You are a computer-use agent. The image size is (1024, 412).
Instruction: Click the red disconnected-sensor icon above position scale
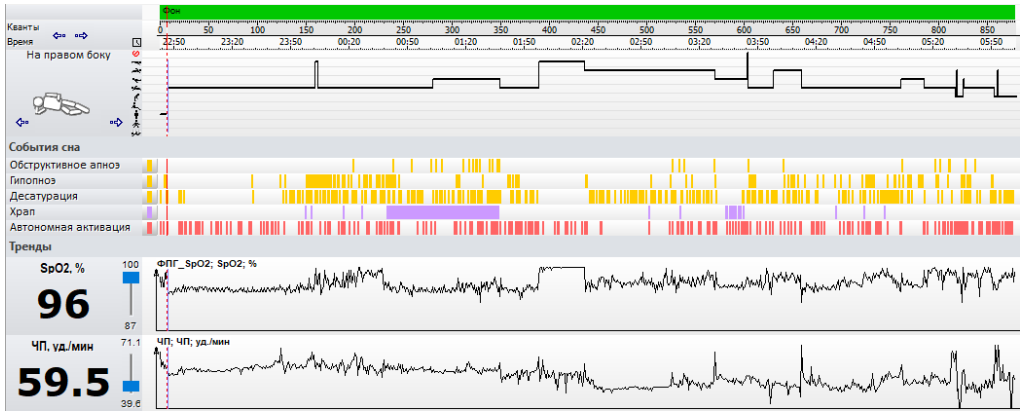(136, 55)
